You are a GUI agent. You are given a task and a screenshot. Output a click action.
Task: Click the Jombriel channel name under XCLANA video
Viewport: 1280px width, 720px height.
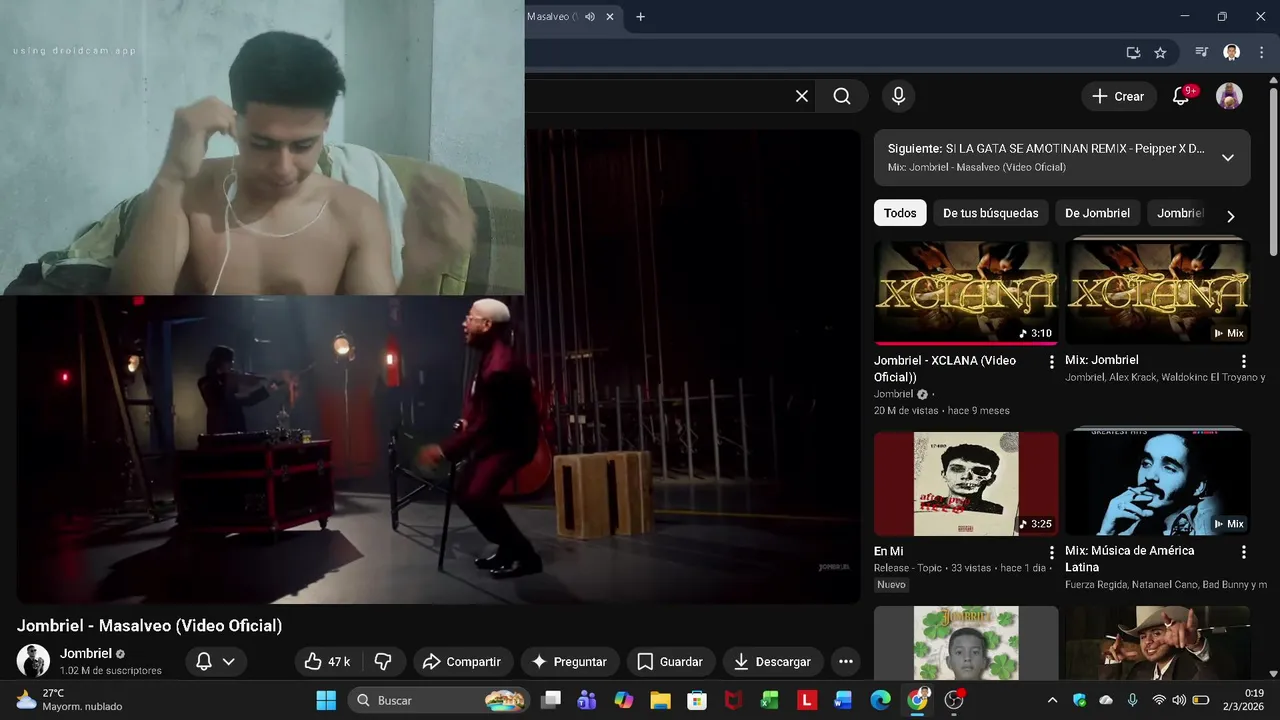(895, 394)
